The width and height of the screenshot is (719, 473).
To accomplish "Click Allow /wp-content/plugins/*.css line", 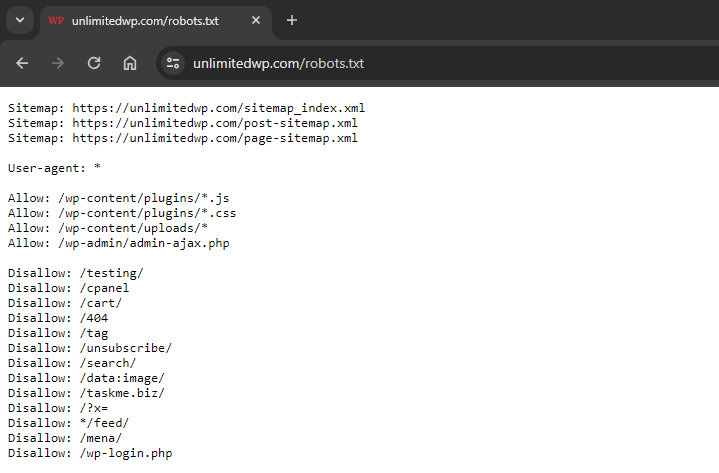I will click(122, 213).
